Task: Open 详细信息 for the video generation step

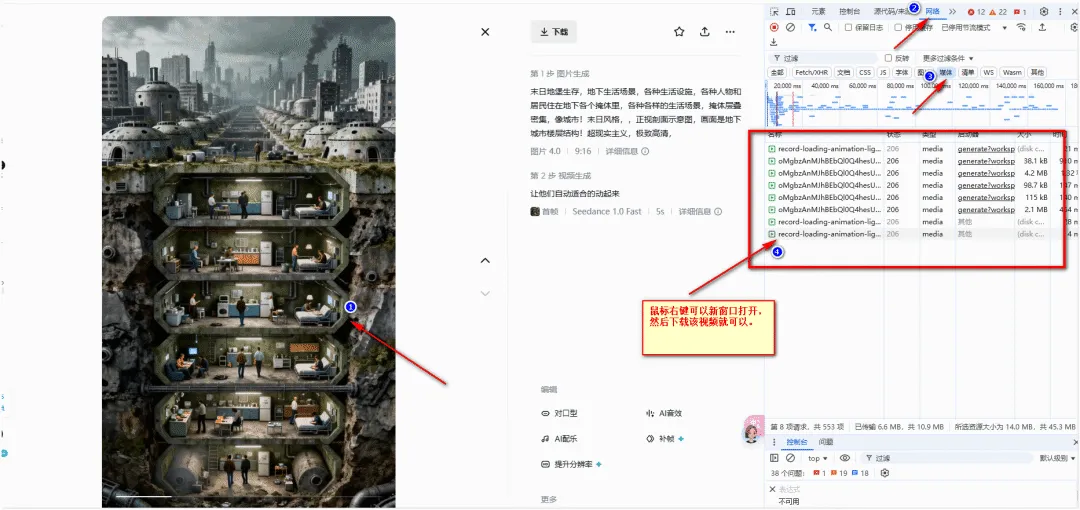Action: pyautogui.click(x=700, y=212)
